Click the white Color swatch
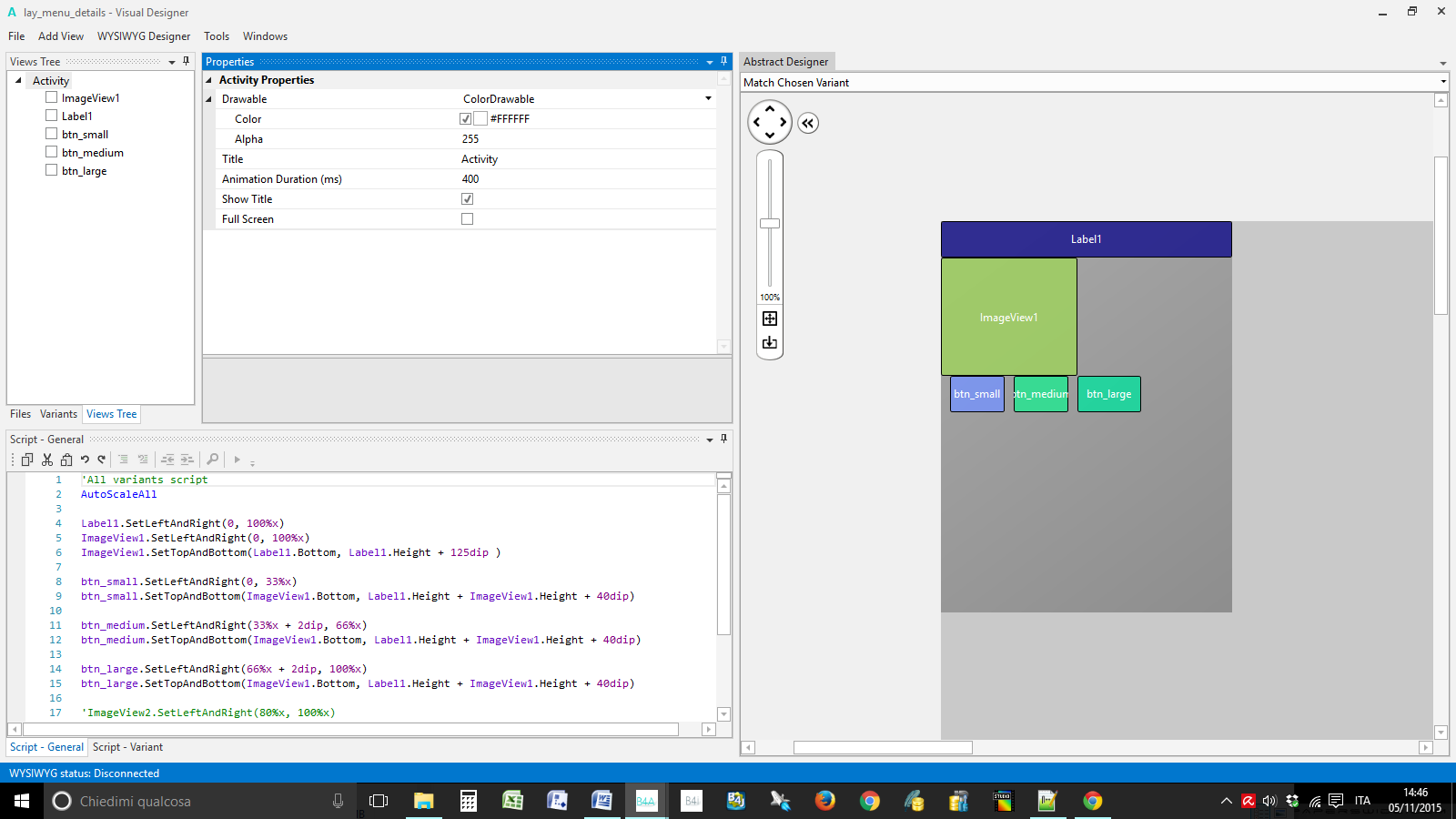Screen dimensions: 1456x819 pos(480,119)
